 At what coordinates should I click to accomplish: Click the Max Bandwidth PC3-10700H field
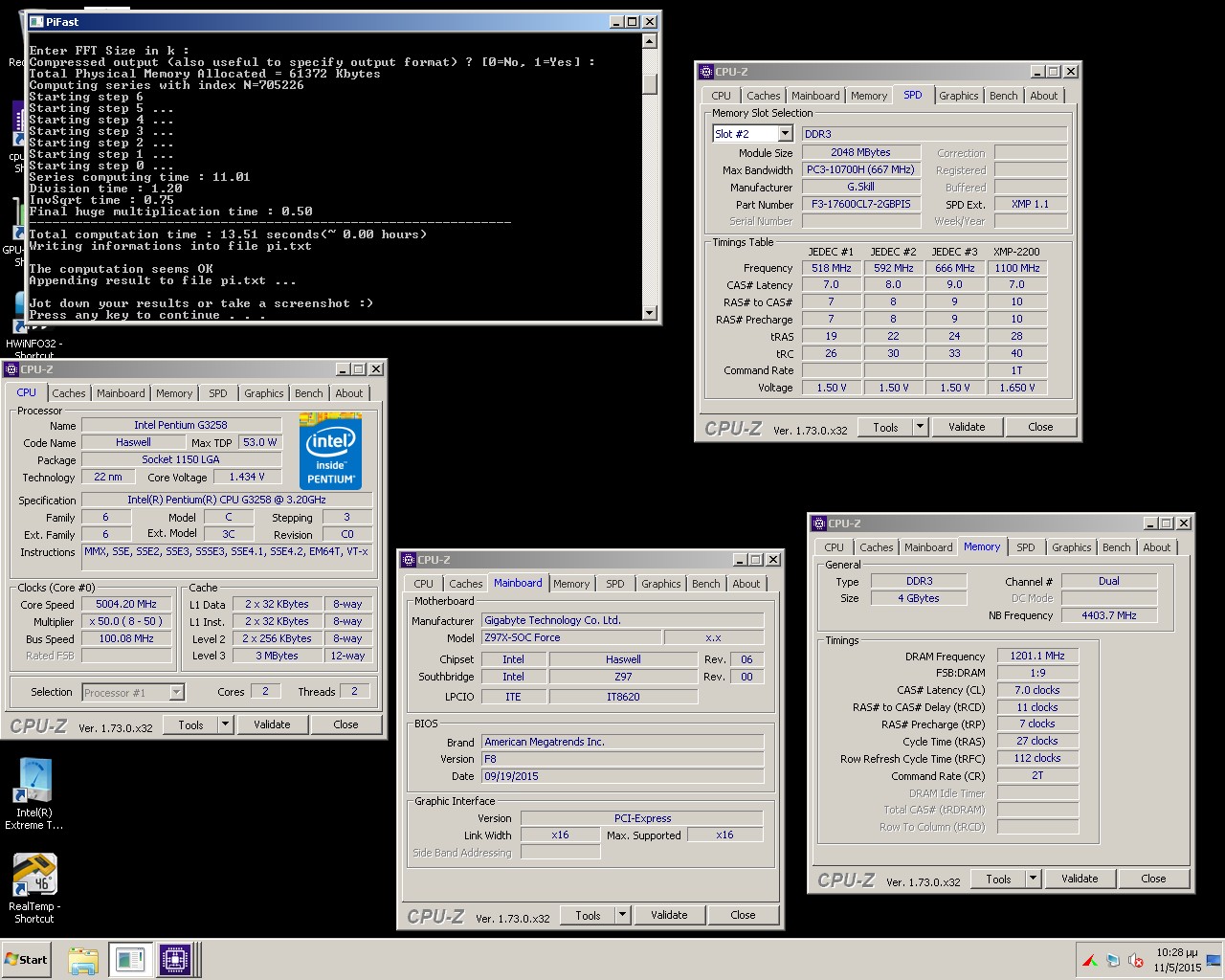coord(861,169)
